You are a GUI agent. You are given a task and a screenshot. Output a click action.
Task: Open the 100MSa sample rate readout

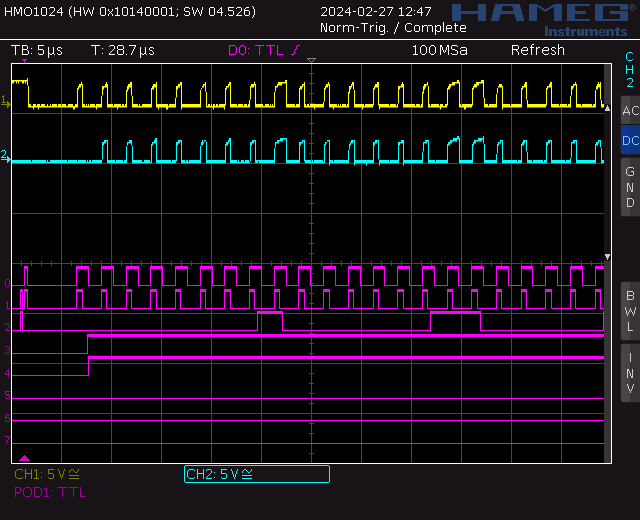(x=438, y=50)
